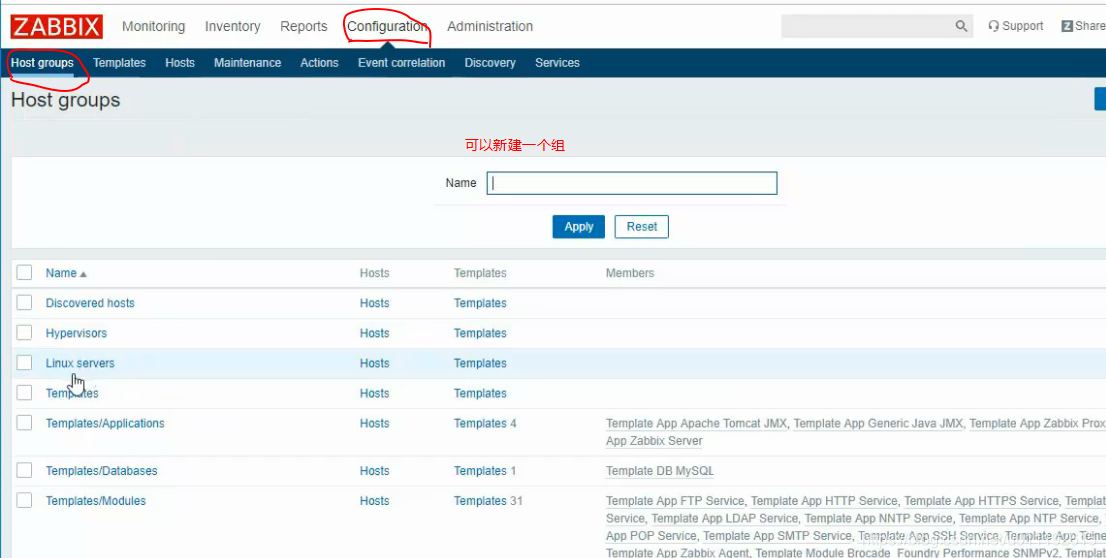Open Template App FTP Service member
The width and height of the screenshot is (1106, 558).
[675, 501]
